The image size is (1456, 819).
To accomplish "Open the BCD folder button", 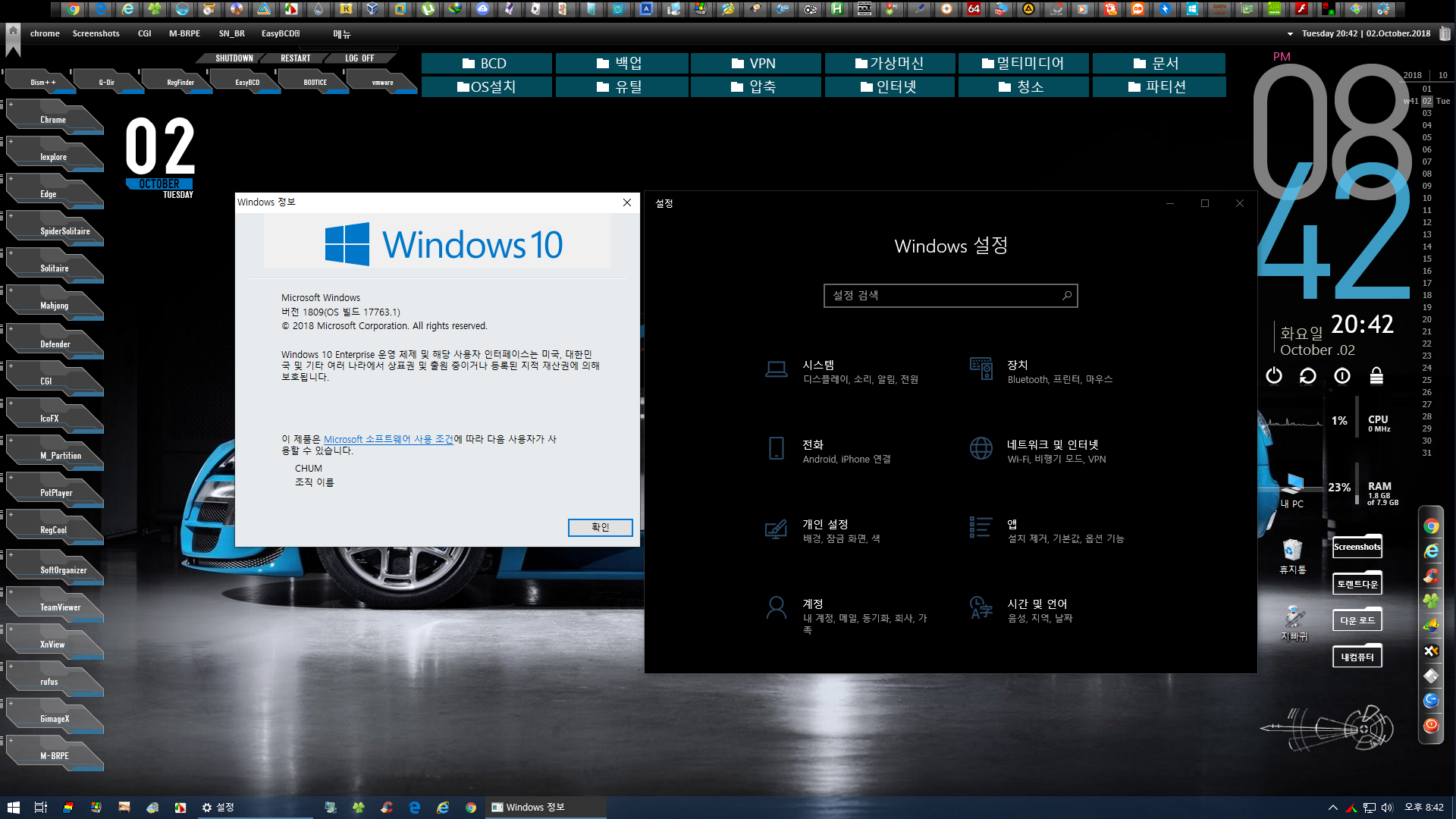I will tap(486, 64).
